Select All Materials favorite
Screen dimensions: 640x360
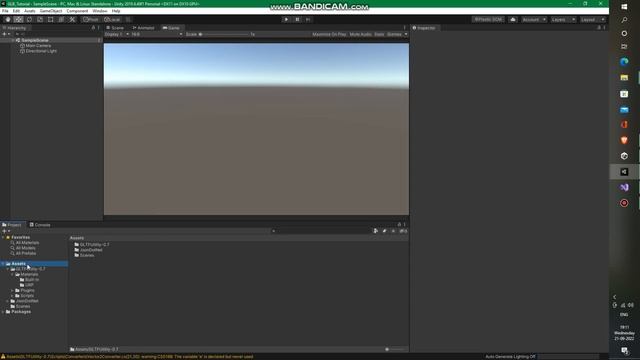[x=27, y=242]
